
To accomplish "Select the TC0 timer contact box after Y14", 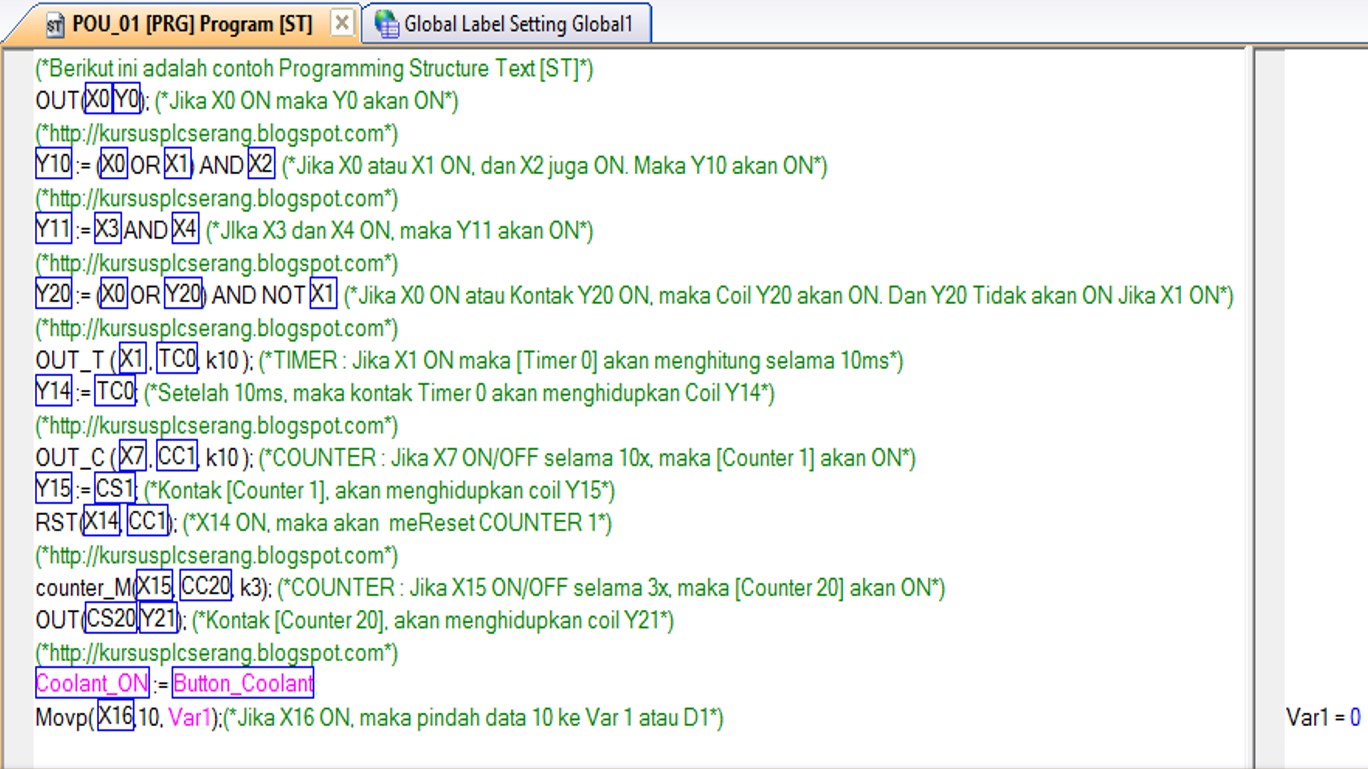I will coord(116,392).
